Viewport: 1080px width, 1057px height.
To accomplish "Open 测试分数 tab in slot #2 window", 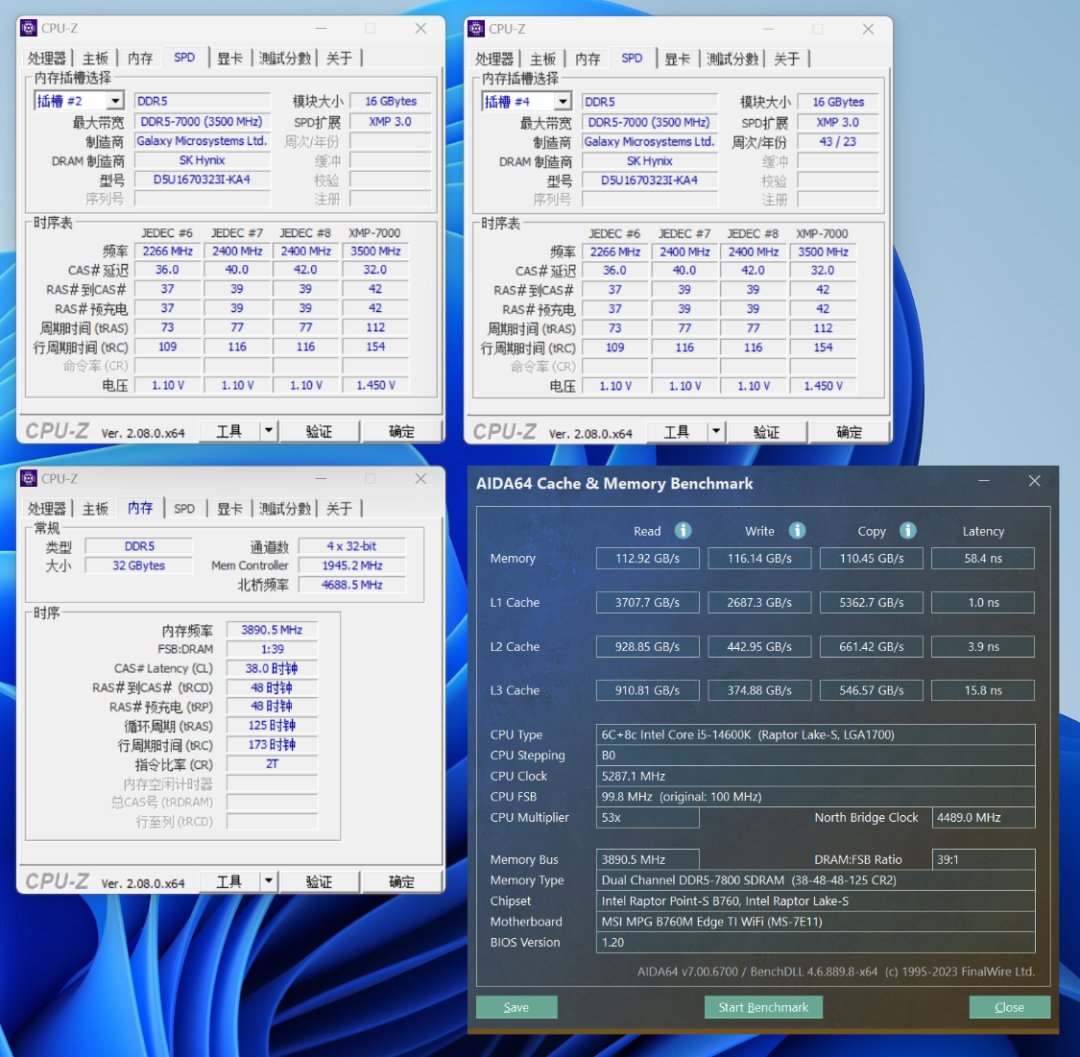I will (x=284, y=58).
